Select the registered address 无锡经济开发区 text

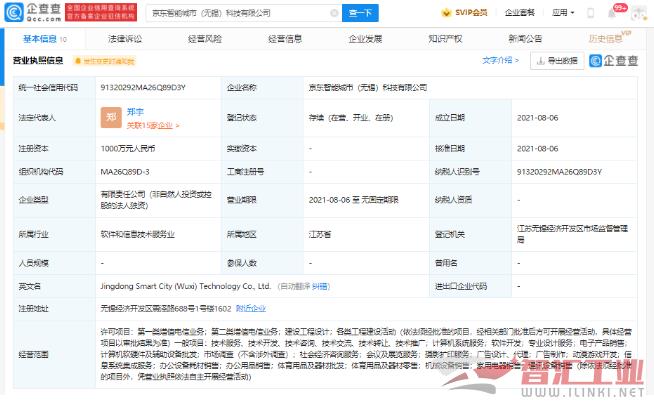coord(166,309)
